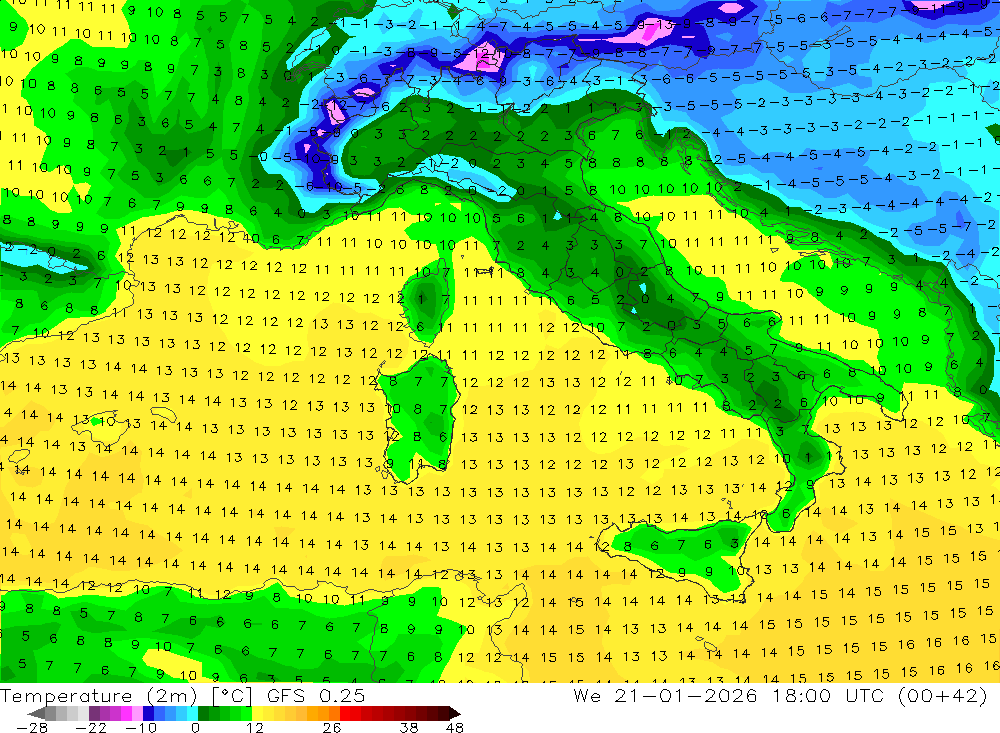Click the 48 value under the color scale
This screenshot has width=1000, height=733.
coord(455,727)
